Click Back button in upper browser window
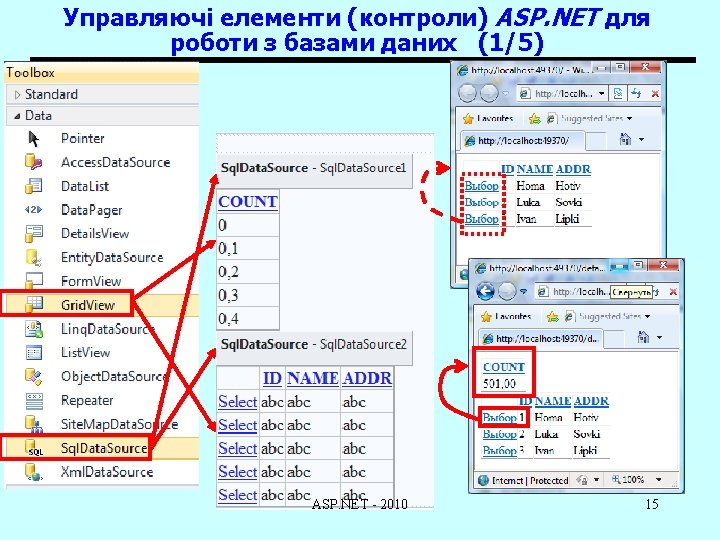This screenshot has width=720, height=540. pyautogui.click(x=467, y=94)
